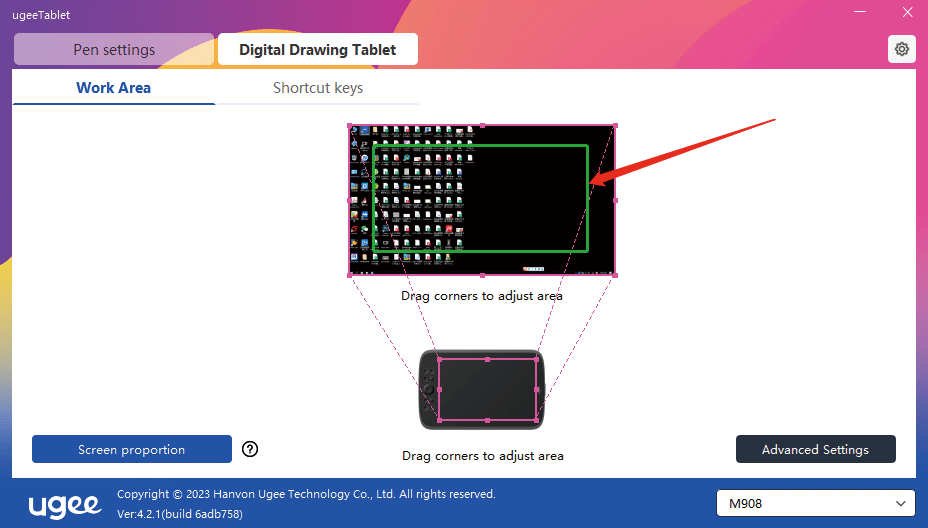Click bottom-left corner handle of tablet area
The height and width of the screenshot is (528, 928).
(x=439, y=420)
